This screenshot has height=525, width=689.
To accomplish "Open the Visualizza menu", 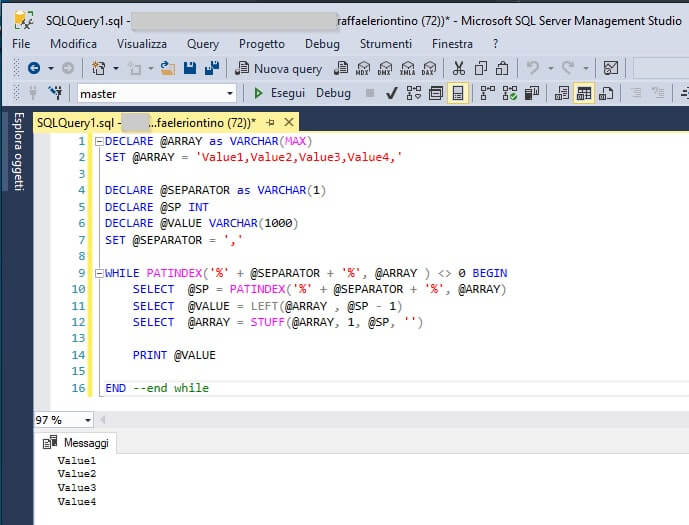I will pyautogui.click(x=141, y=44).
